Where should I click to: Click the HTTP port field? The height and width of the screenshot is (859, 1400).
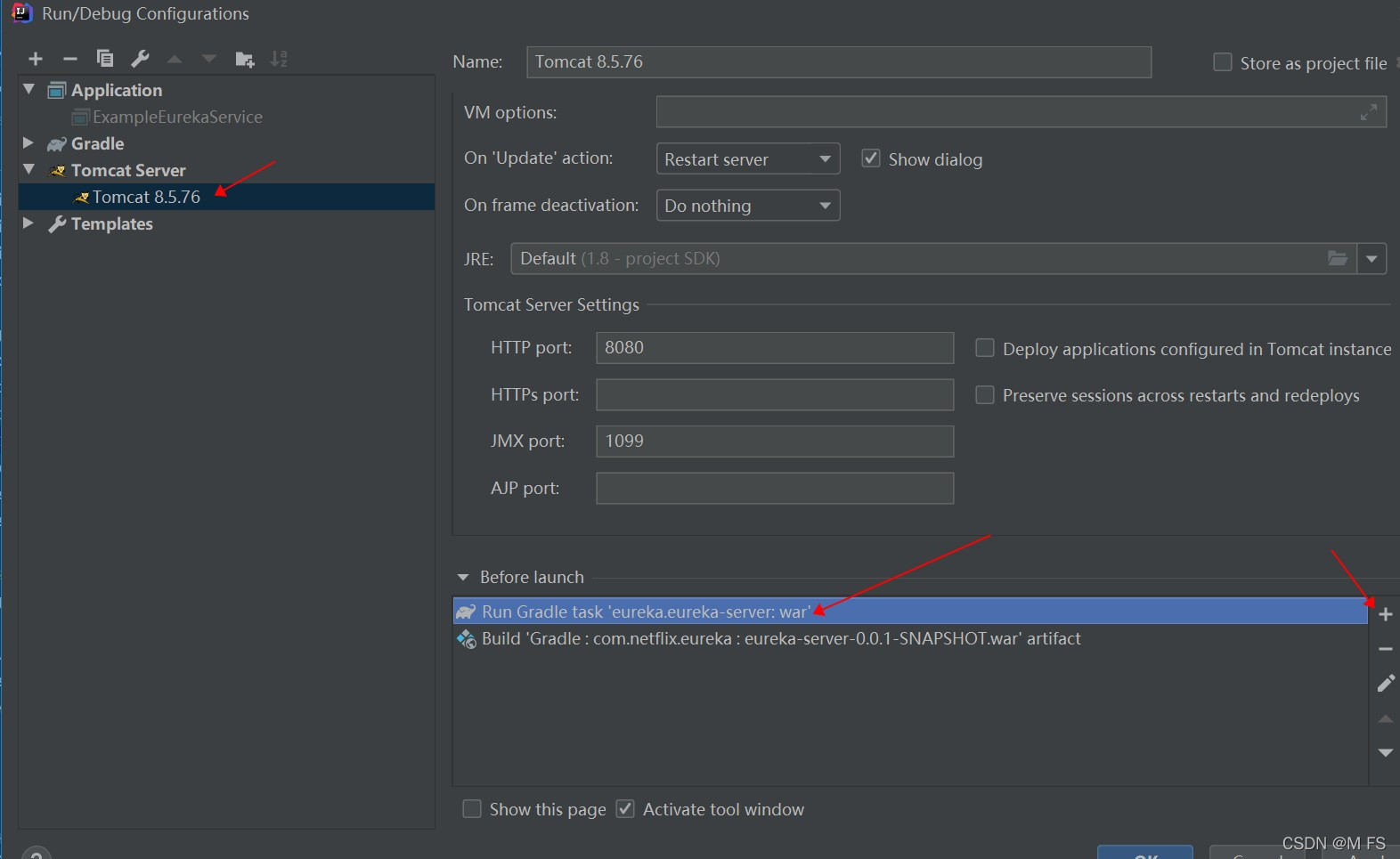click(775, 348)
